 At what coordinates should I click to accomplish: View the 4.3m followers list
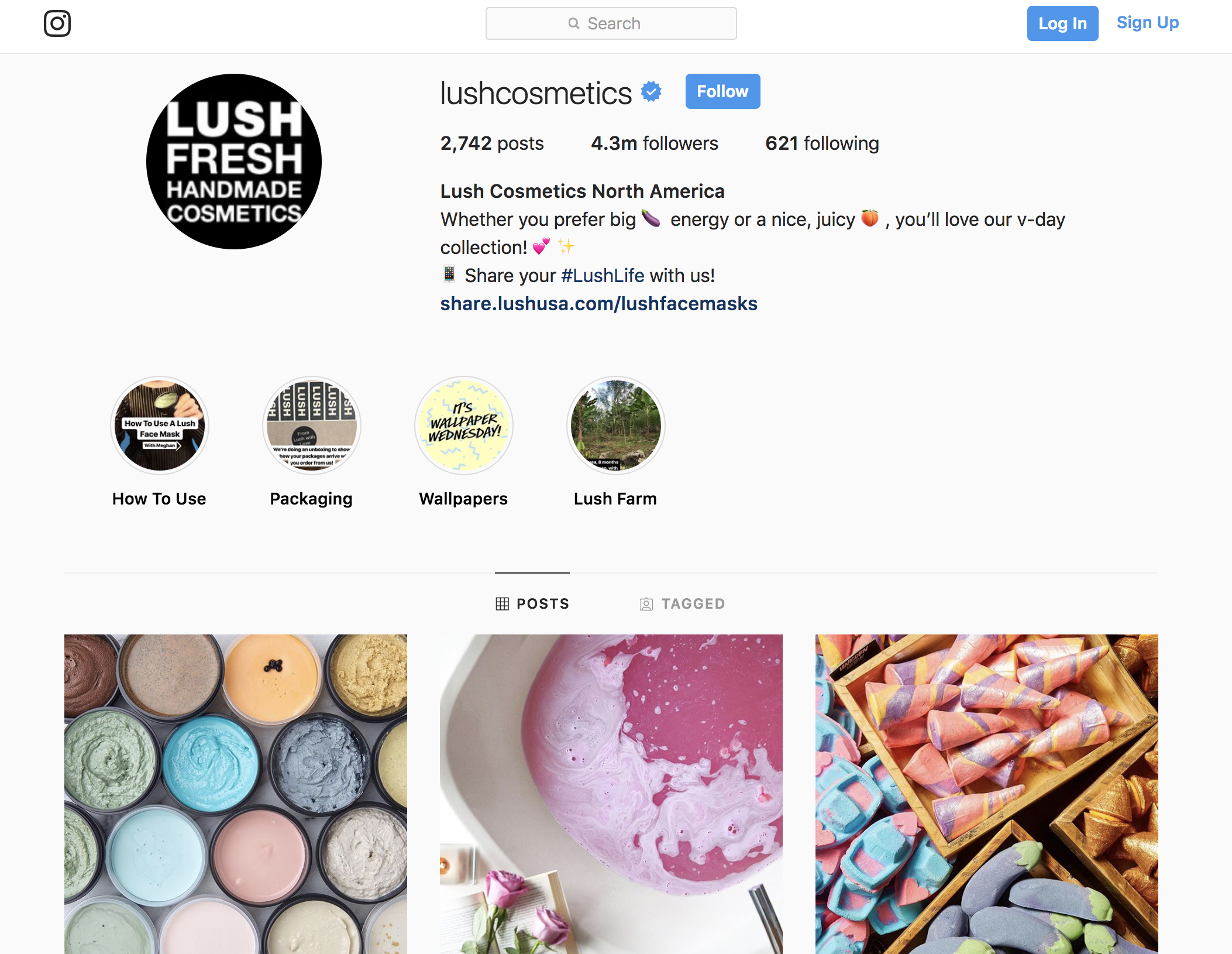655,143
